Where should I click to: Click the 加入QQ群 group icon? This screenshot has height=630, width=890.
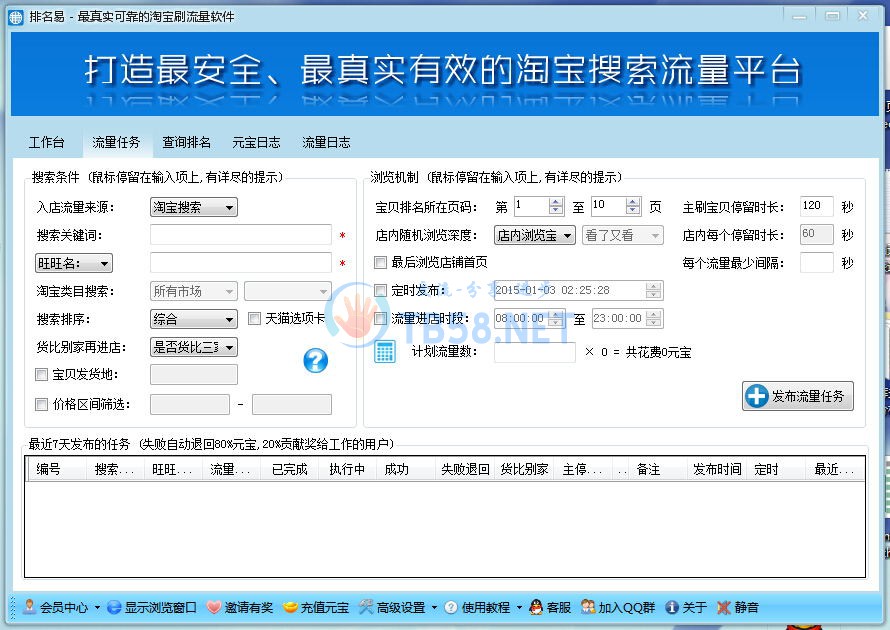click(x=588, y=607)
